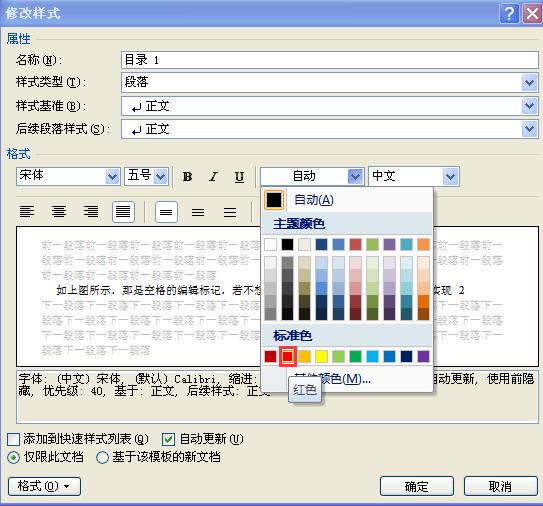Pick standard blue color swatch
543x506 pixels.
pyautogui.click(x=390, y=356)
